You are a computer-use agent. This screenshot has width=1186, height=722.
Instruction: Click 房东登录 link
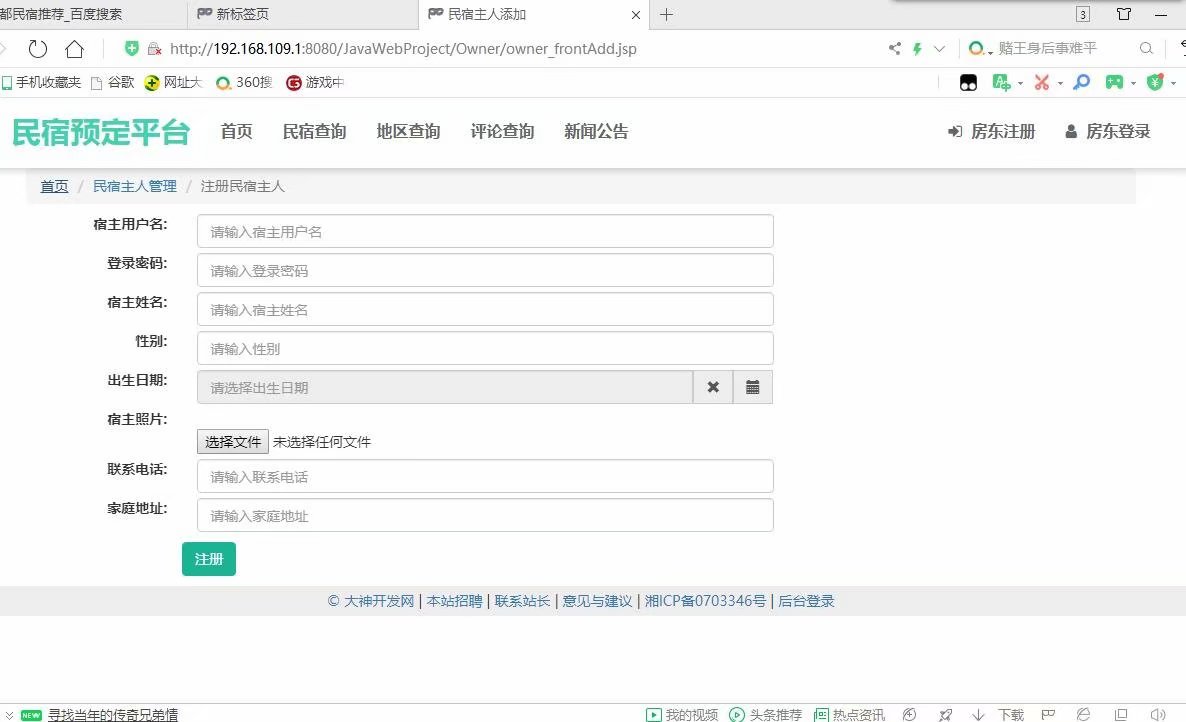[1107, 132]
